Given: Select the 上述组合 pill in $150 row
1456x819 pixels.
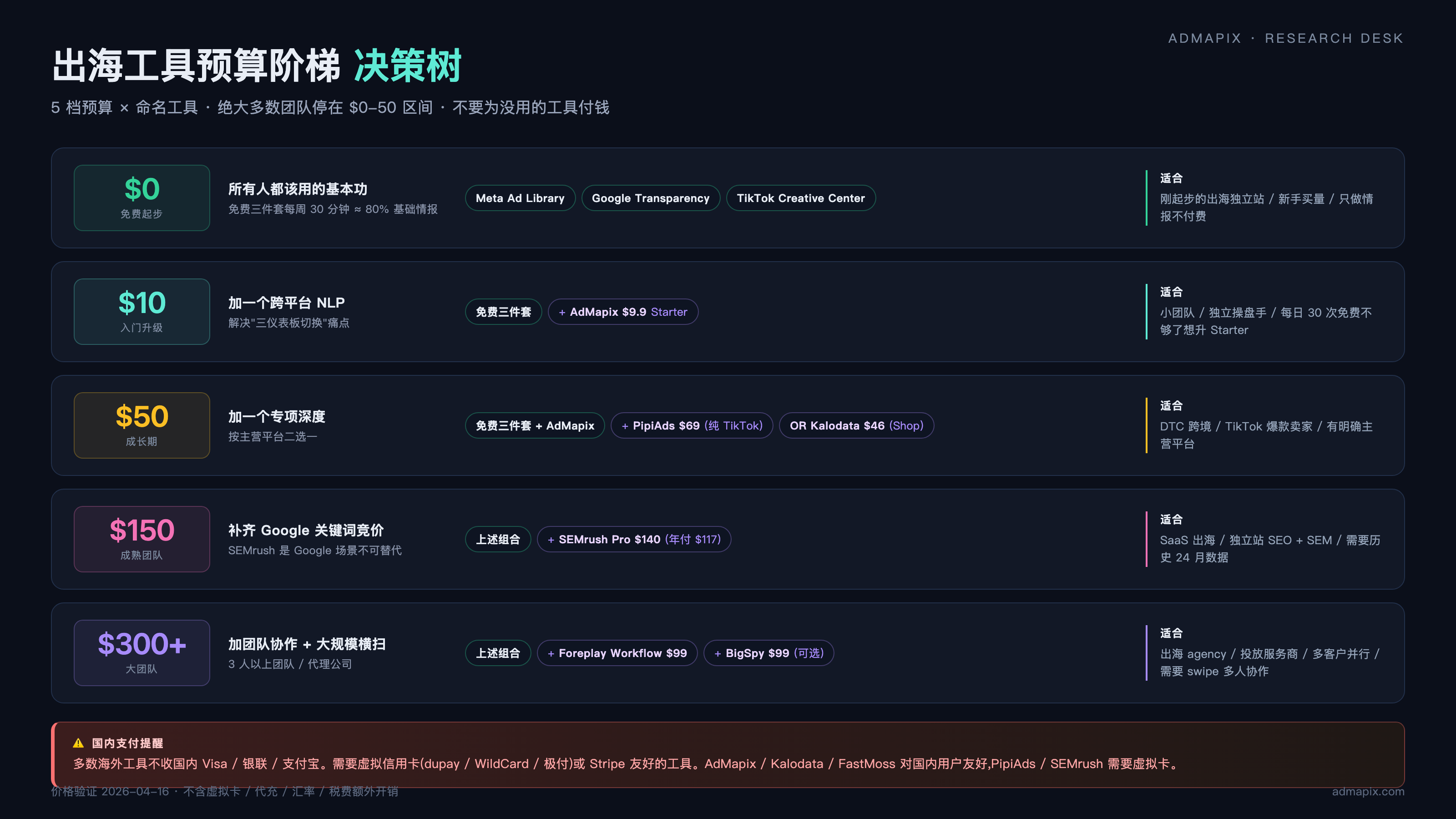Looking at the screenshot, I should point(497,539).
